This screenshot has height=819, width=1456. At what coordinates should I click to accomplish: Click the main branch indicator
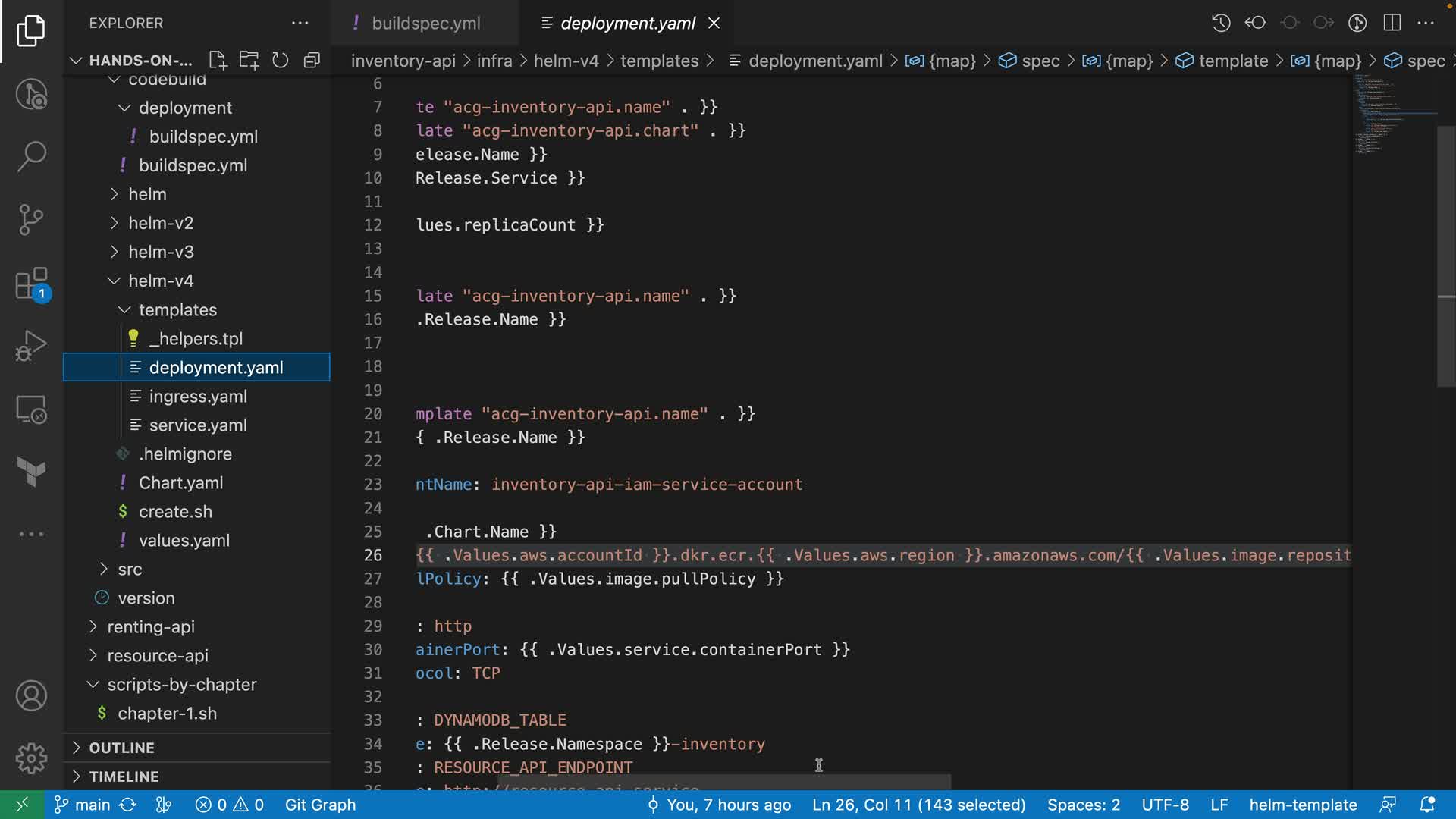(x=83, y=805)
